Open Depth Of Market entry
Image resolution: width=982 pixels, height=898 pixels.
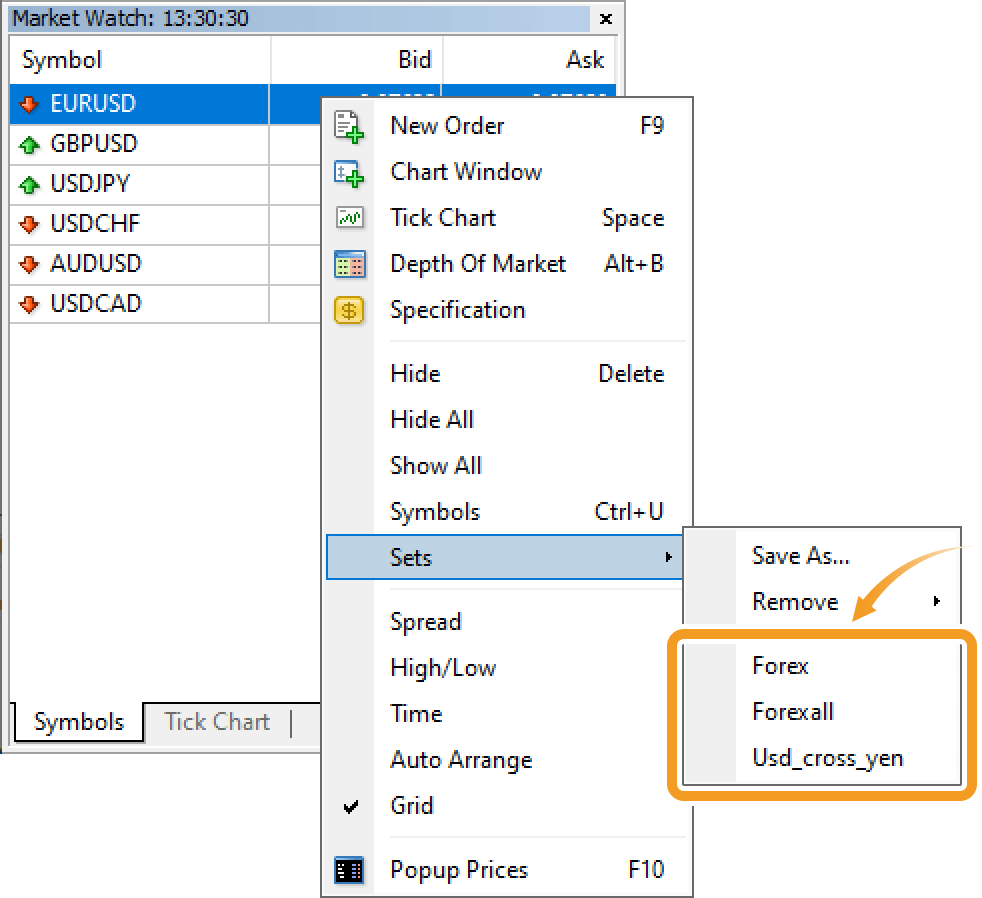[506, 264]
